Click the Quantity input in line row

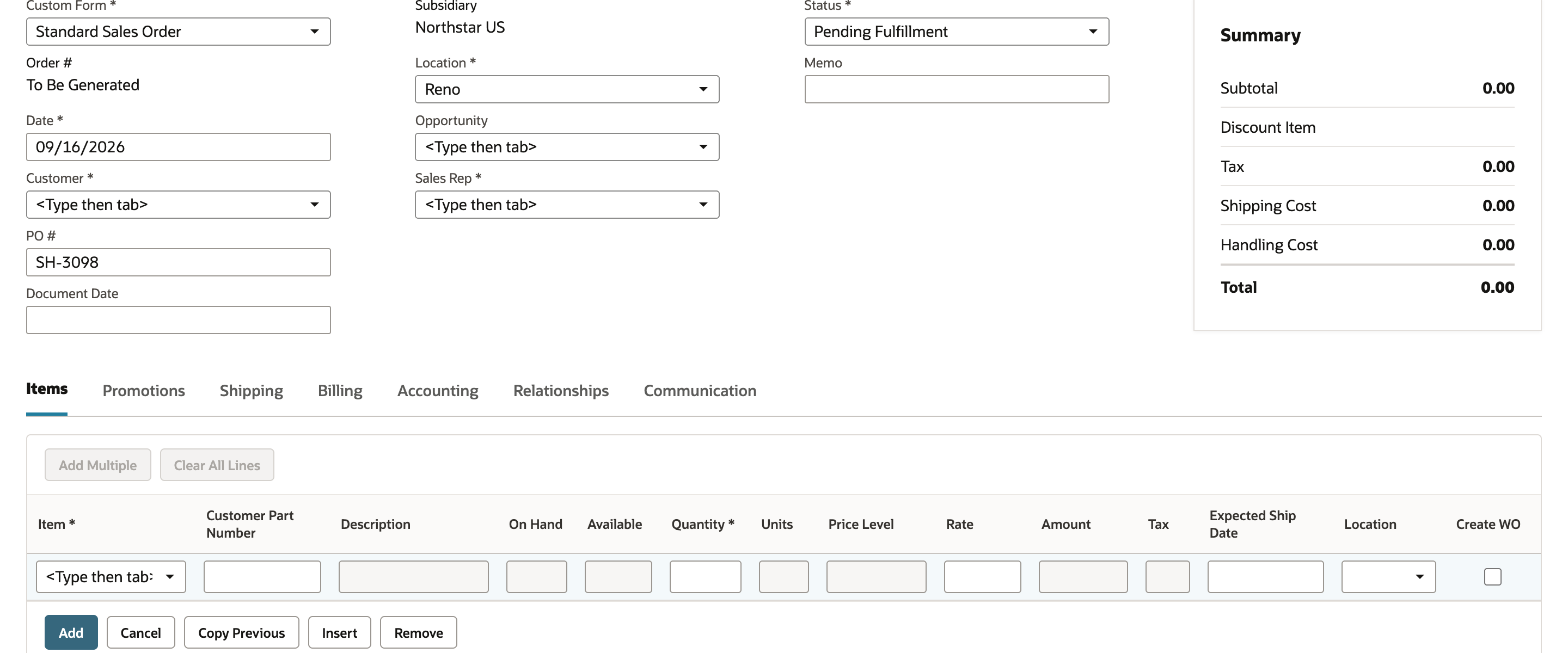coord(705,577)
